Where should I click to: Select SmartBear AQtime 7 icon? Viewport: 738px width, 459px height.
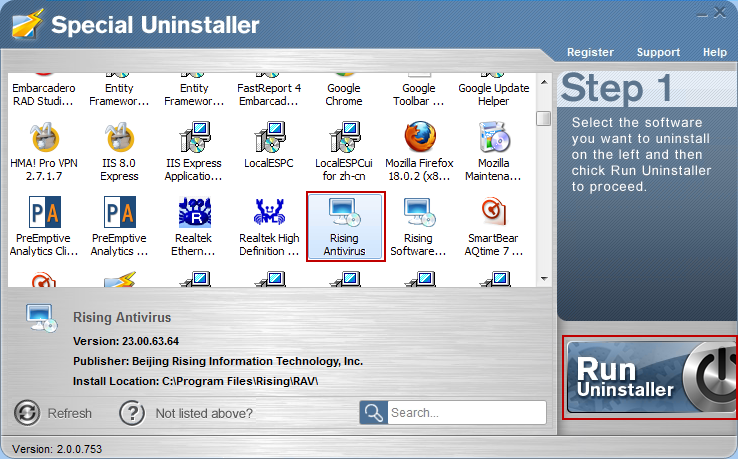(494, 211)
